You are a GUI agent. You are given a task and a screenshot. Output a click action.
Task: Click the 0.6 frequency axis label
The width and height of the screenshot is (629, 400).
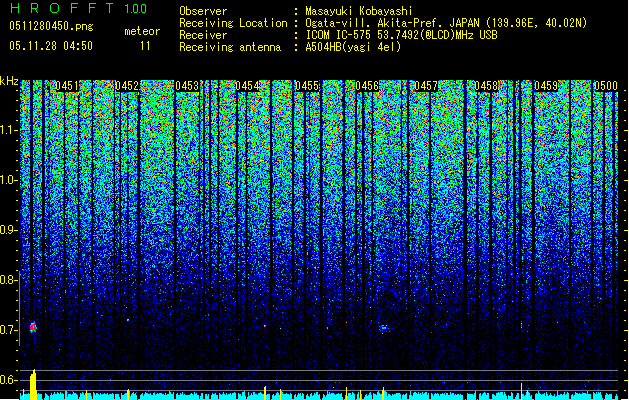click(8, 380)
